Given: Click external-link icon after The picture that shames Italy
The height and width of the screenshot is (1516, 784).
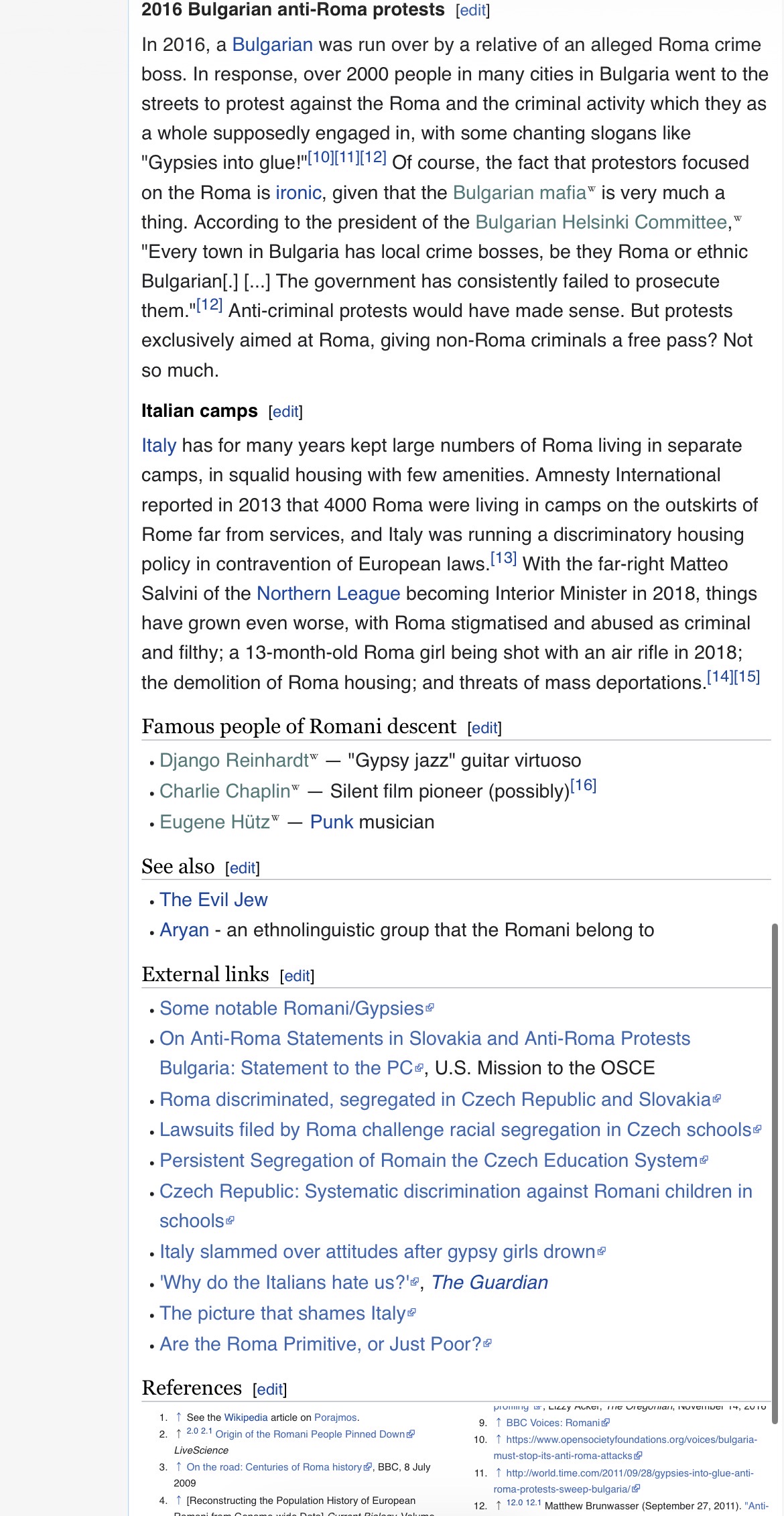Looking at the screenshot, I should (411, 1312).
